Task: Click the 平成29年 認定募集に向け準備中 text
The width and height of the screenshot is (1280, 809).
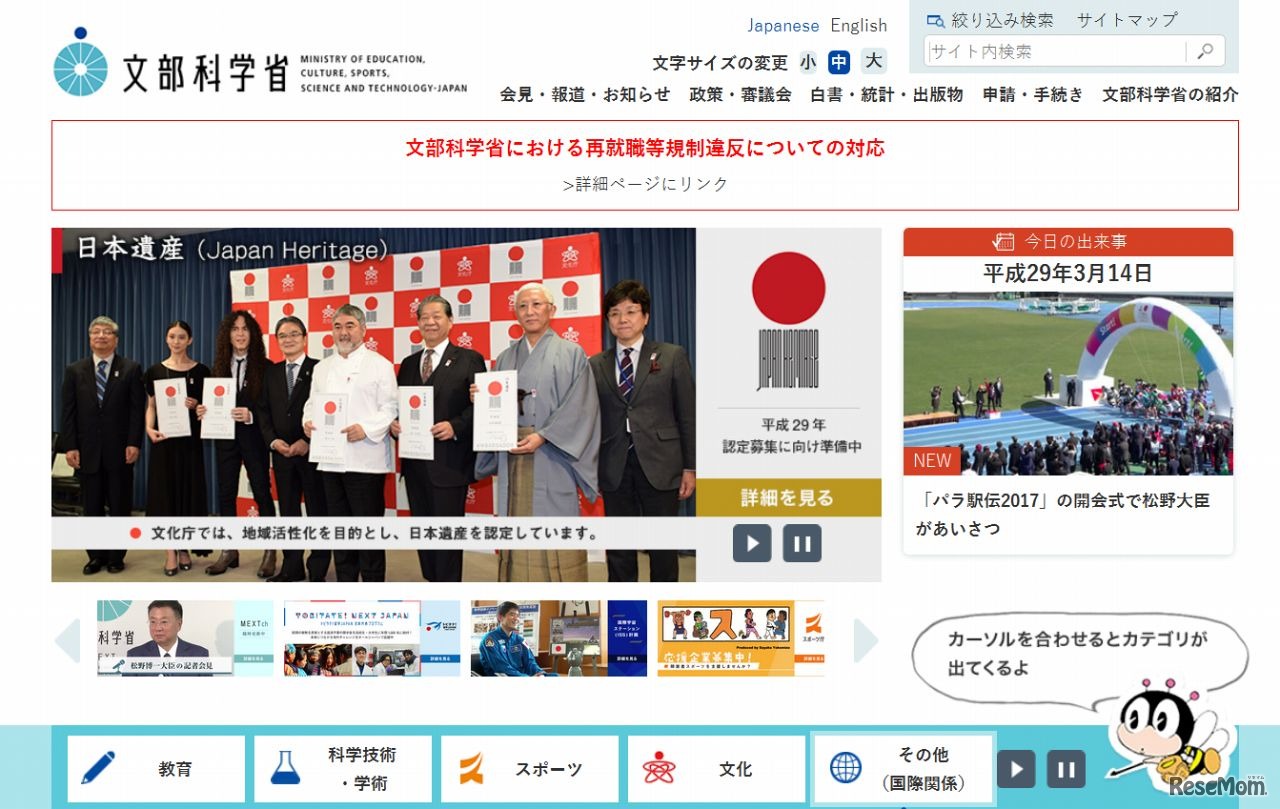Action: click(x=792, y=435)
